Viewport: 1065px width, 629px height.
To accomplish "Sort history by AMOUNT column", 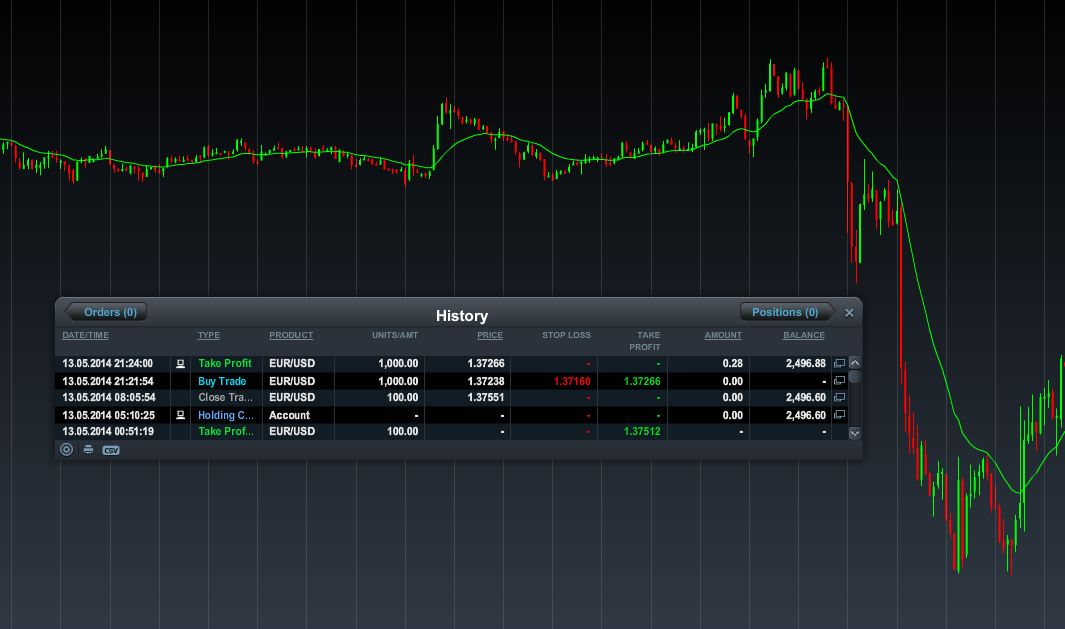I will click(x=723, y=336).
